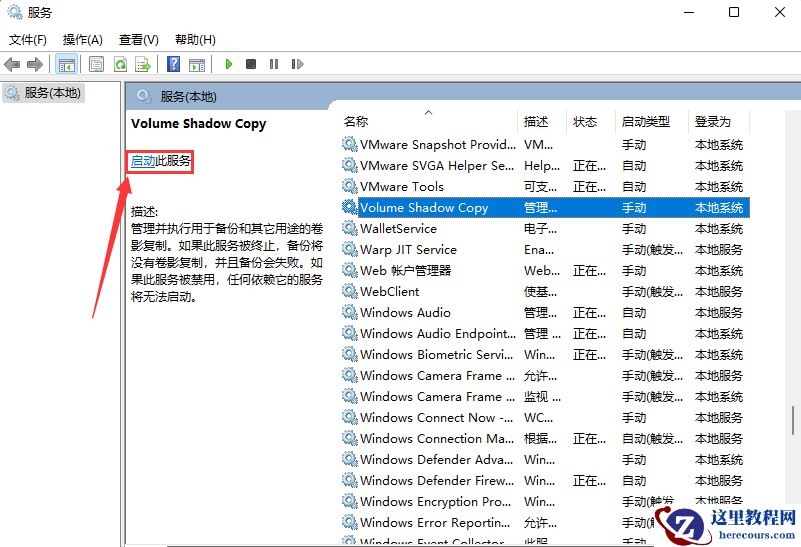Select the Windows Defender Firewall service
The width and height of the screenshot is (801, 547).
pos(437,480)
